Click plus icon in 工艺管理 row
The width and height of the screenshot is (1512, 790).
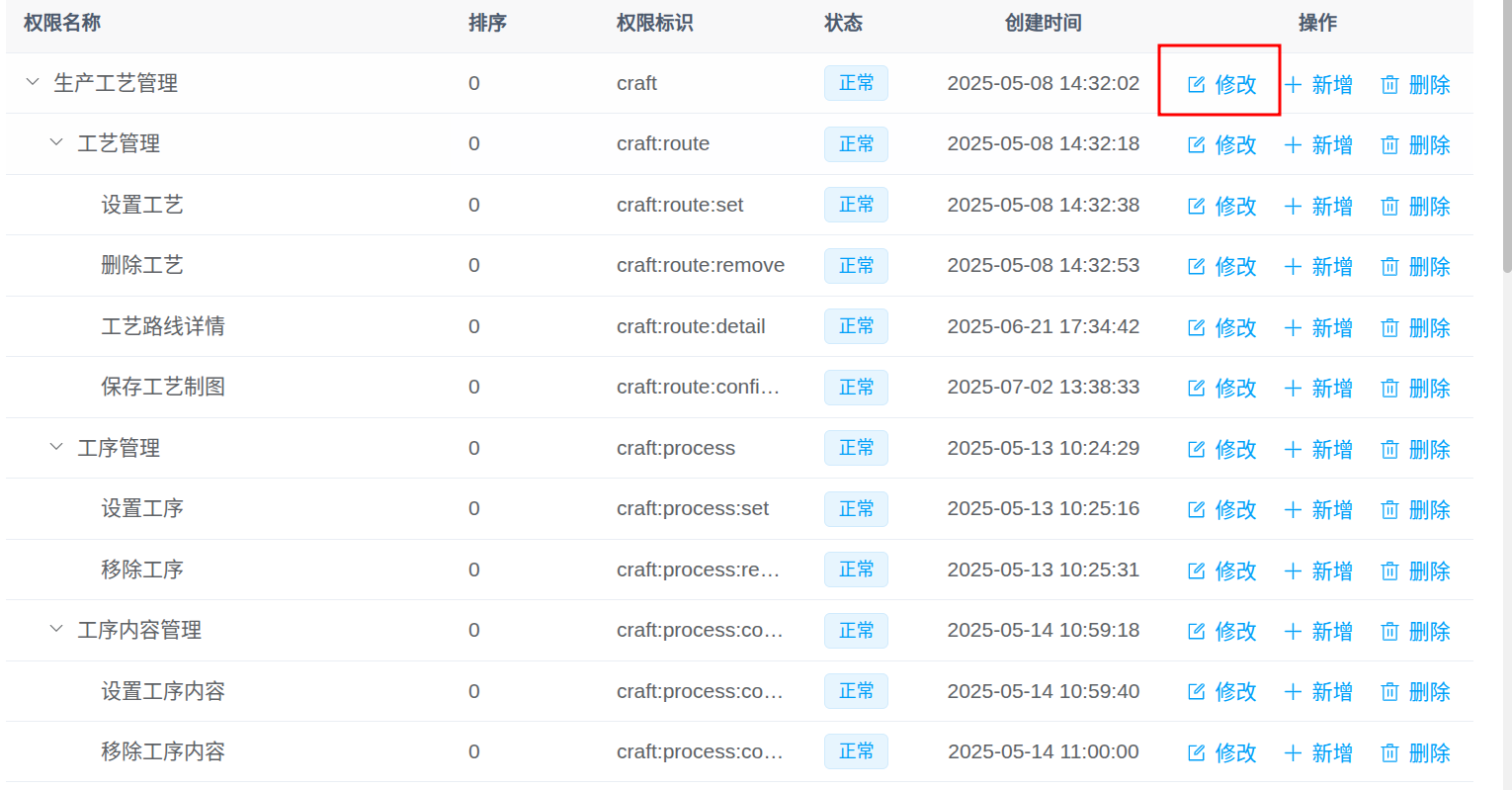pyautogui.click(x=1293, y=145)
